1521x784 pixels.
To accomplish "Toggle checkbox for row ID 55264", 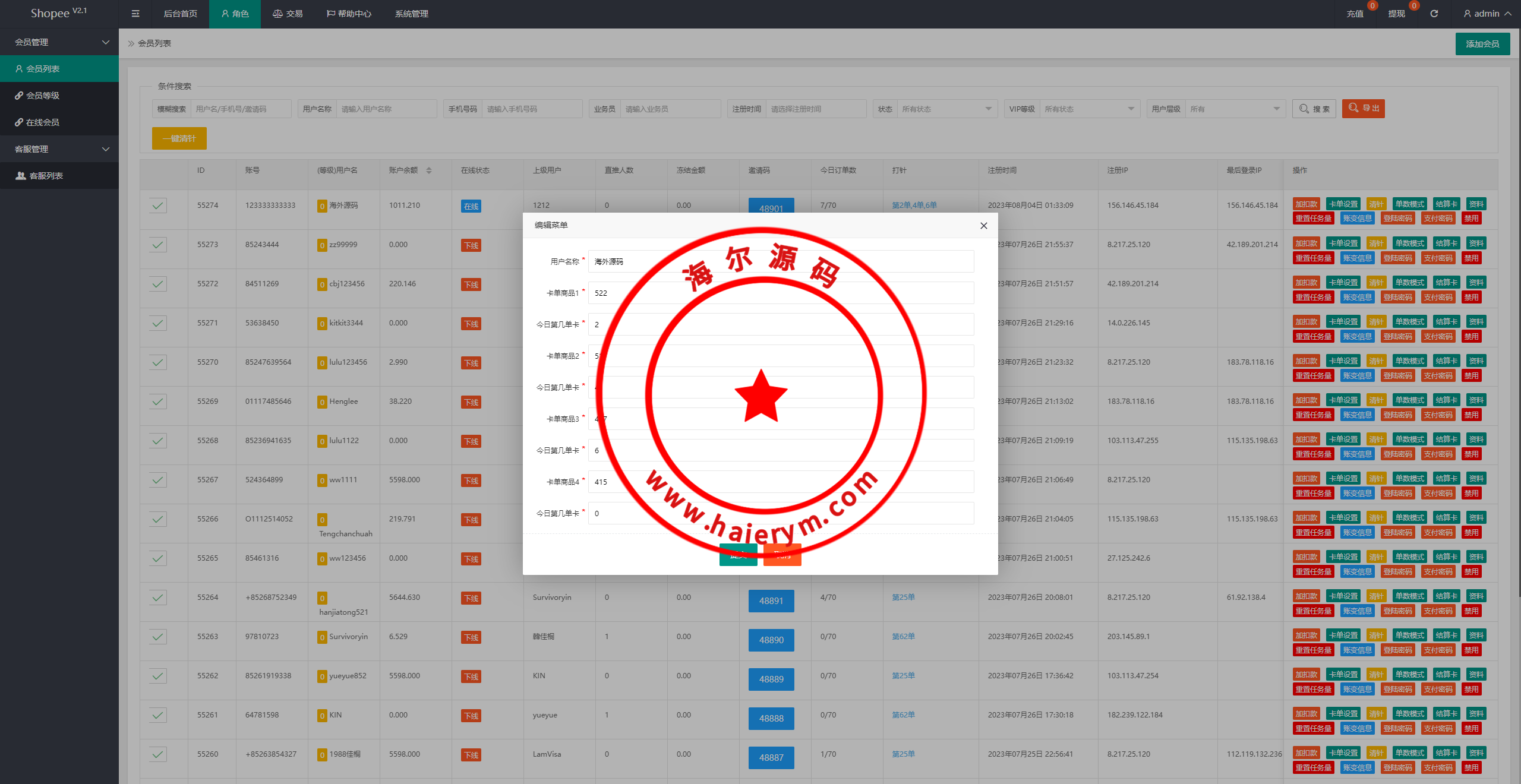I will [157, 598].
